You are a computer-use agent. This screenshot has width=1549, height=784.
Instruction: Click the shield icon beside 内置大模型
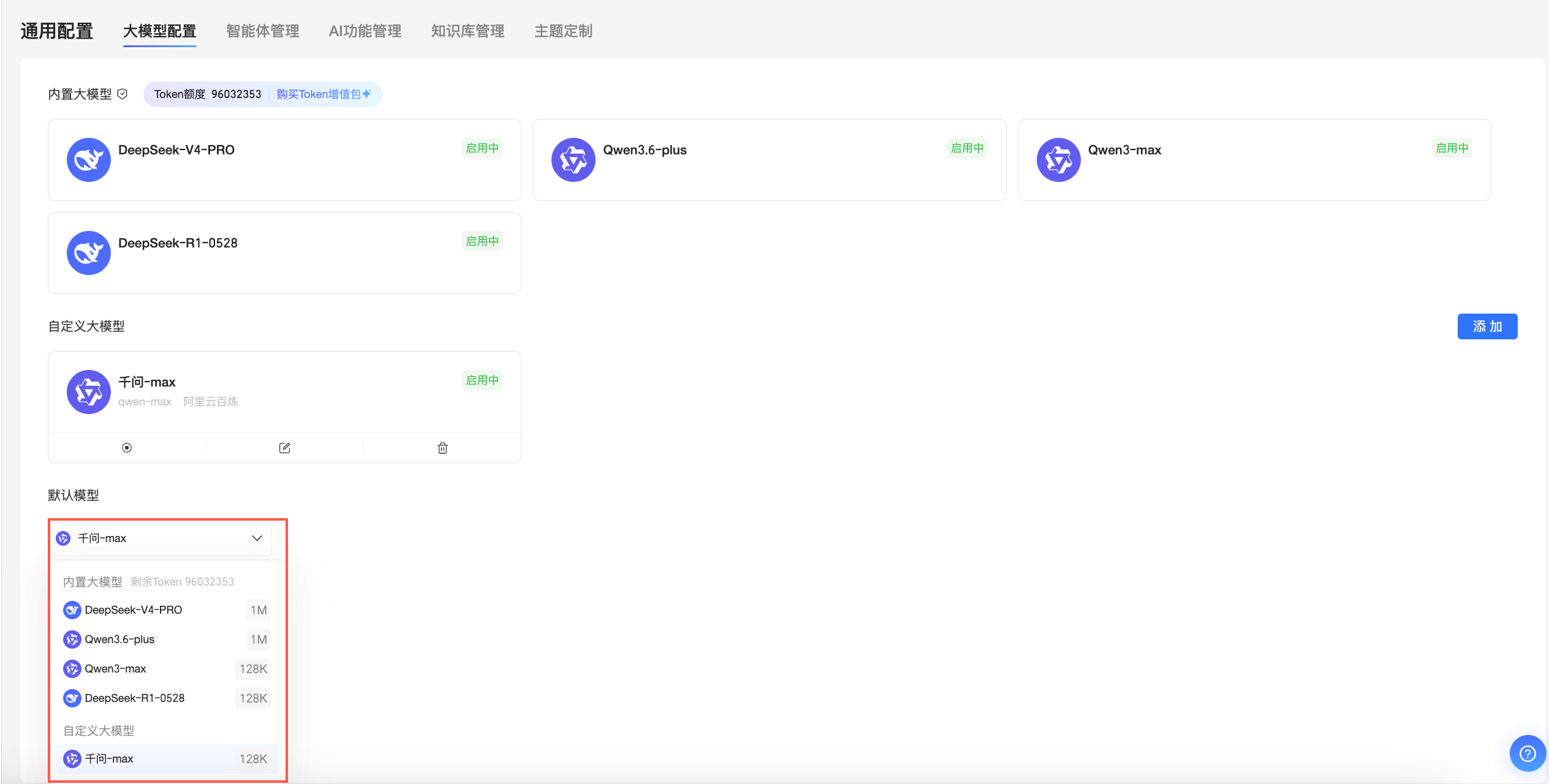coord(123,94)
